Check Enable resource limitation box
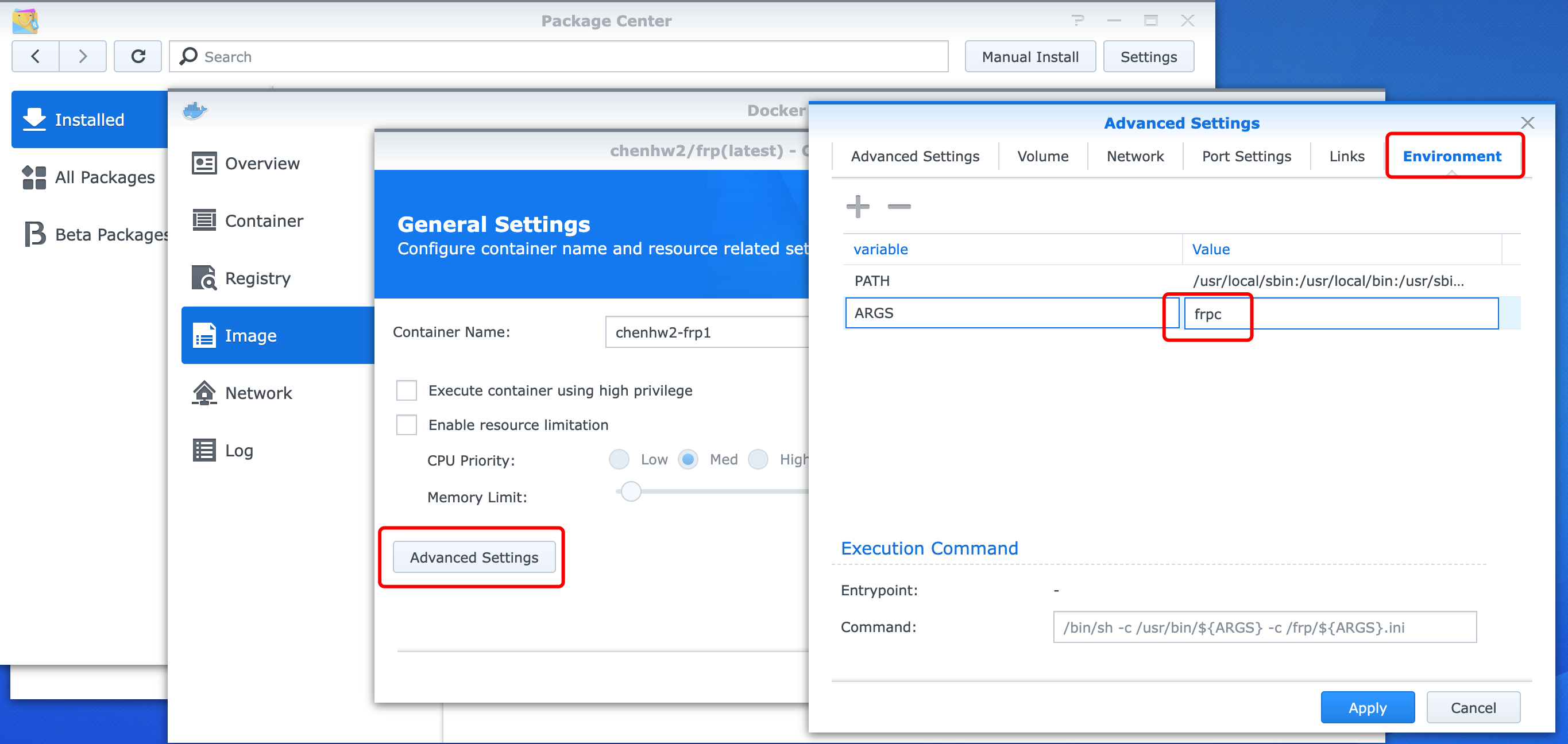 tap(407, 425)
